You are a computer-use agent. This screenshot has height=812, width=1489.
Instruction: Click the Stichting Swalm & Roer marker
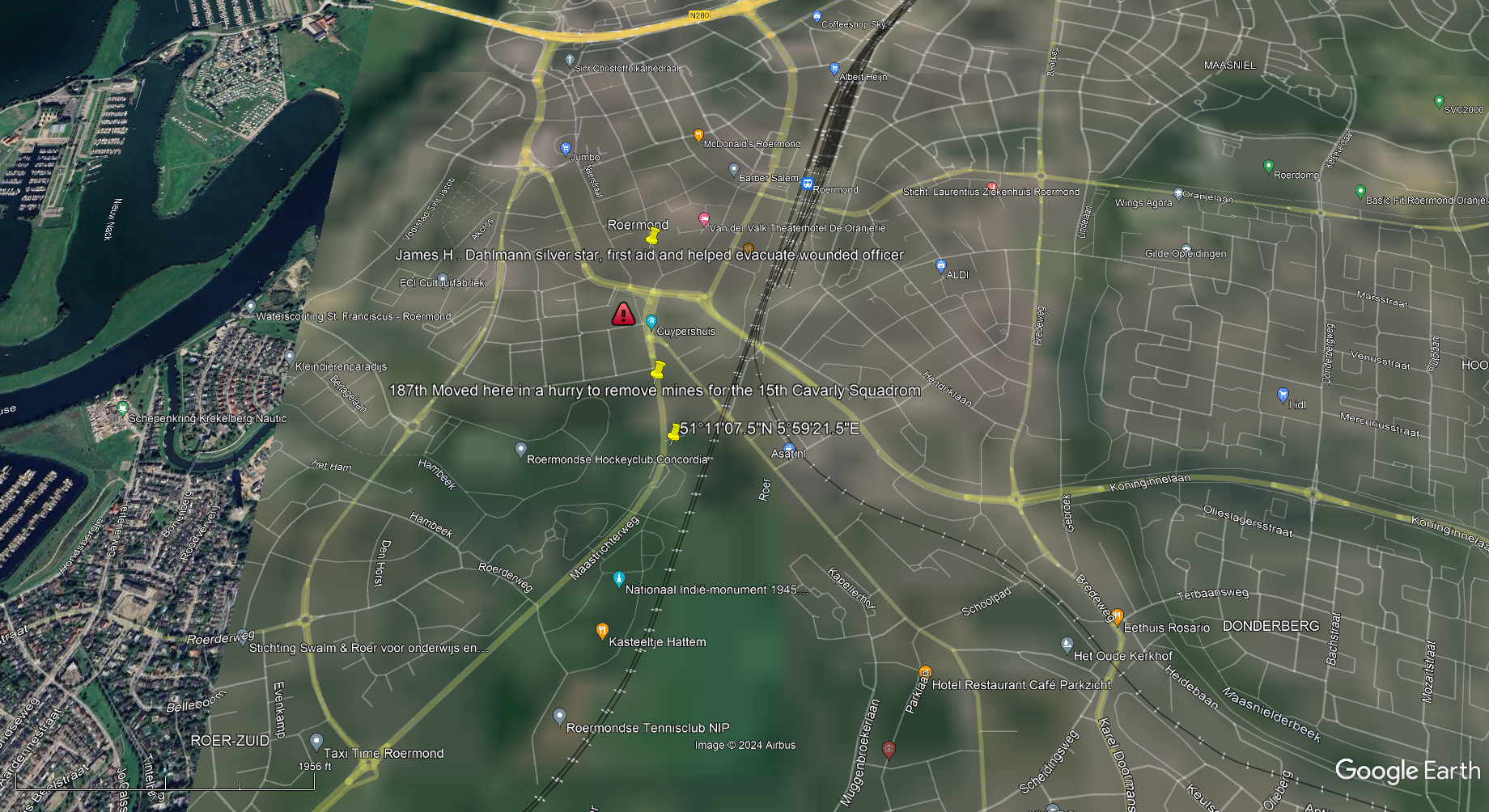coord(242,637)
